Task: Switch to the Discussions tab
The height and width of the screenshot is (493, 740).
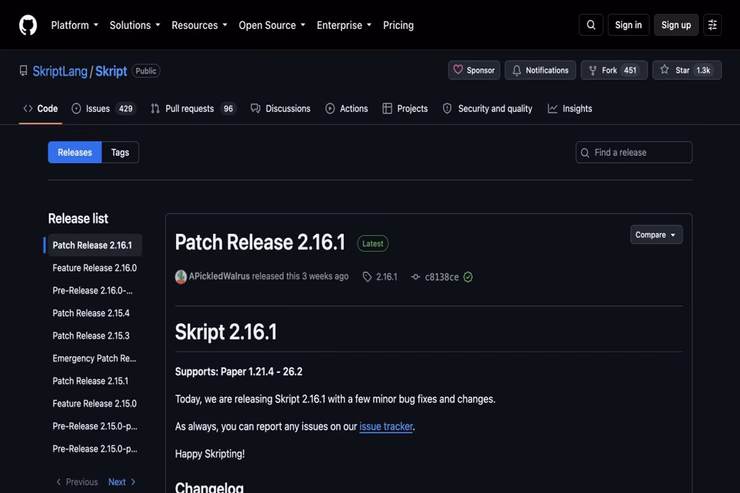Action: 280,109
